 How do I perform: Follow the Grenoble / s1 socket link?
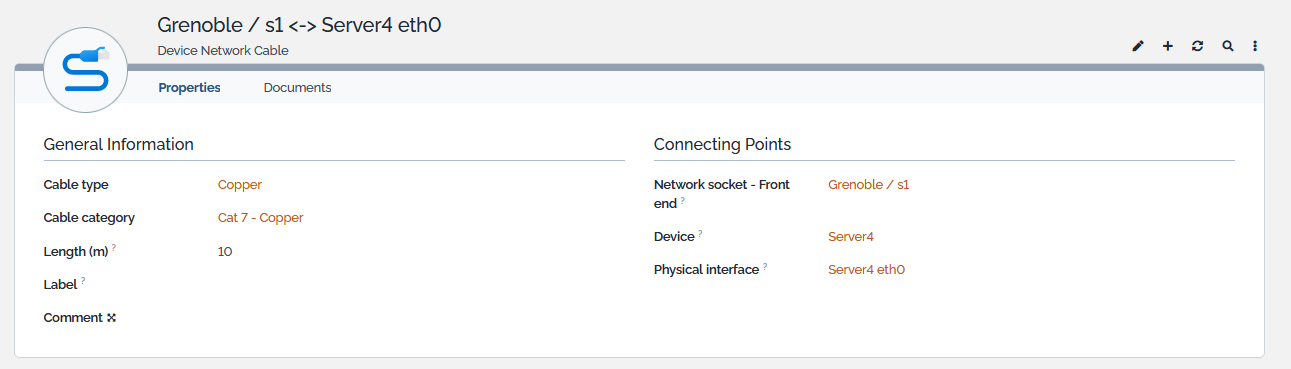point(868,184)
